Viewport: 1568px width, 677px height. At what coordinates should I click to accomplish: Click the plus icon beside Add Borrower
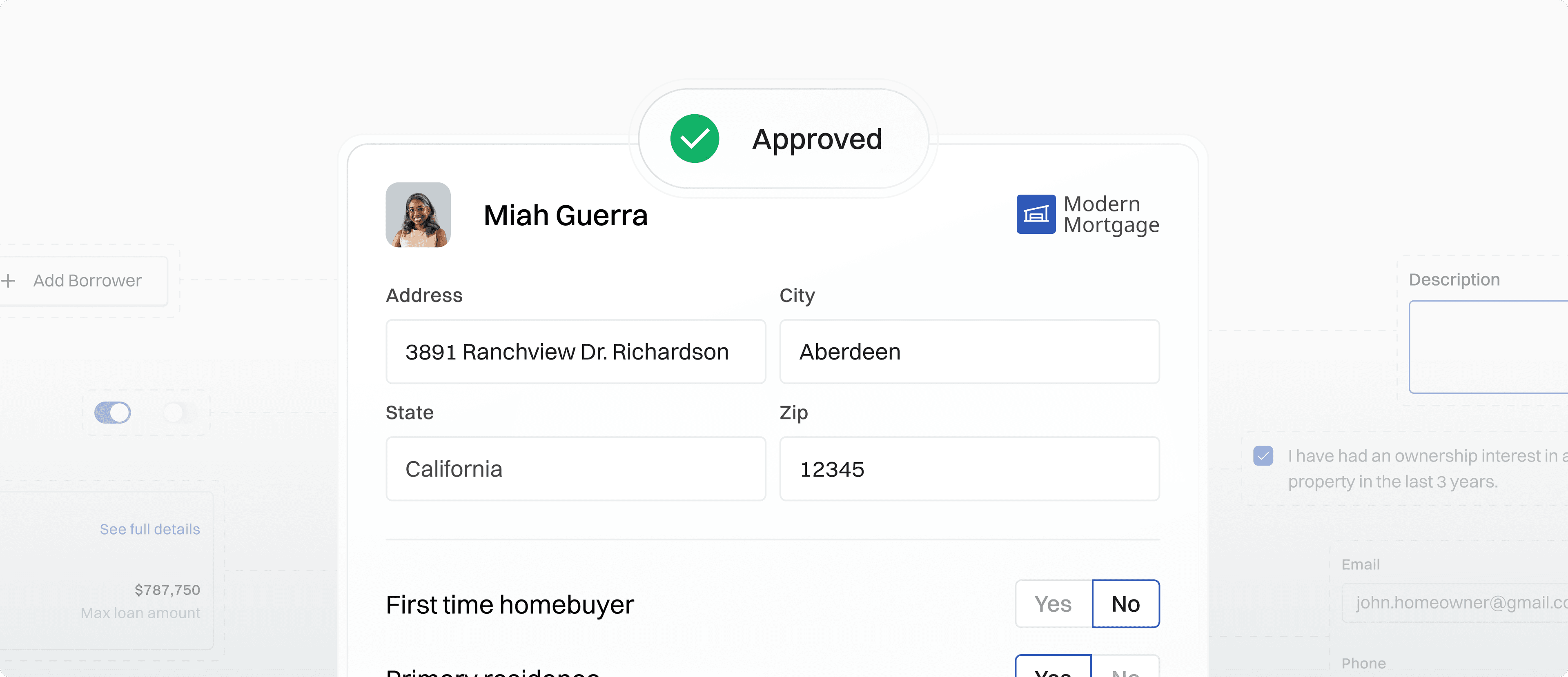click(9, 281)
